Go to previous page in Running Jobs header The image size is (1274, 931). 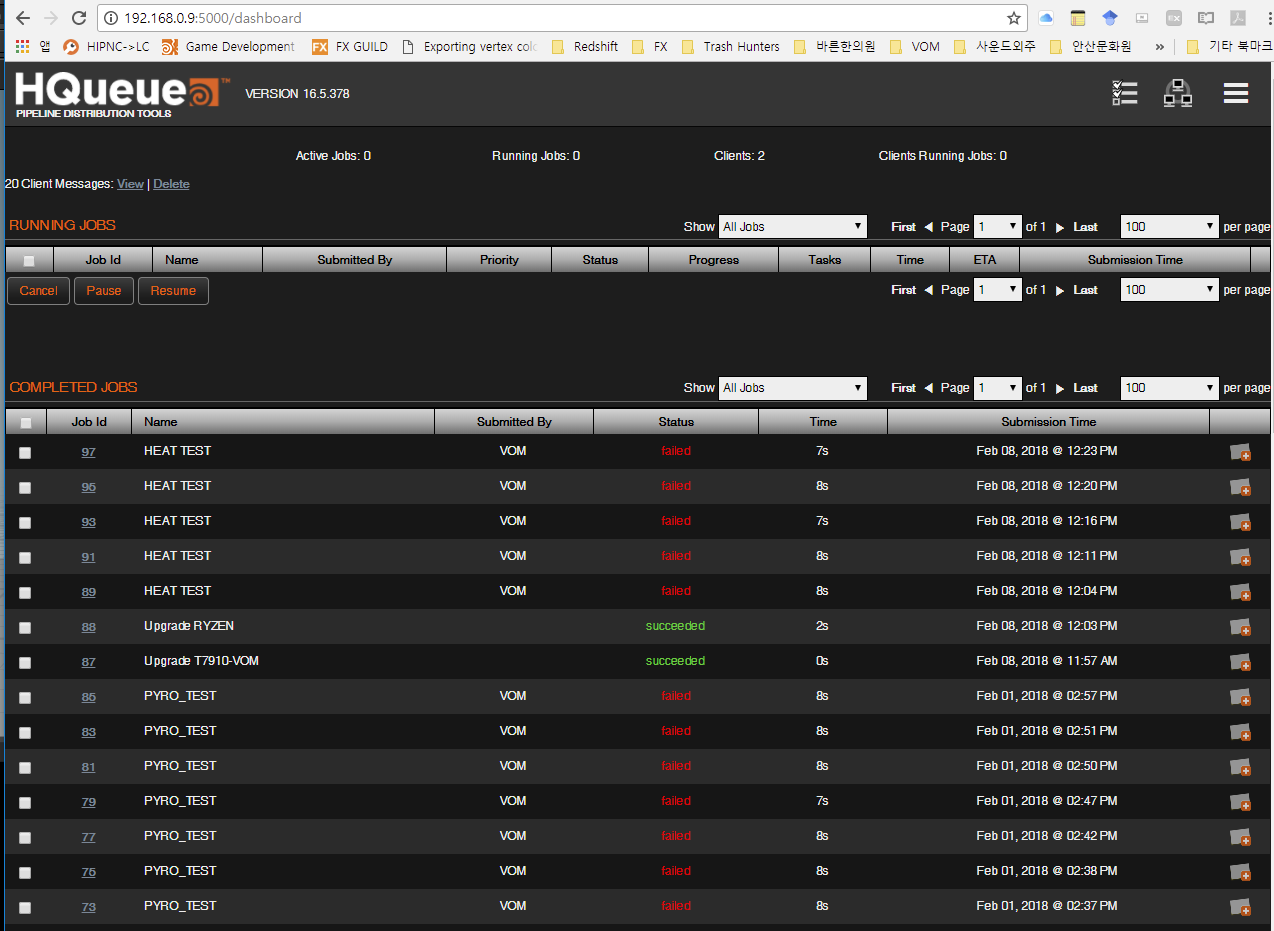(x=928, y=227)
